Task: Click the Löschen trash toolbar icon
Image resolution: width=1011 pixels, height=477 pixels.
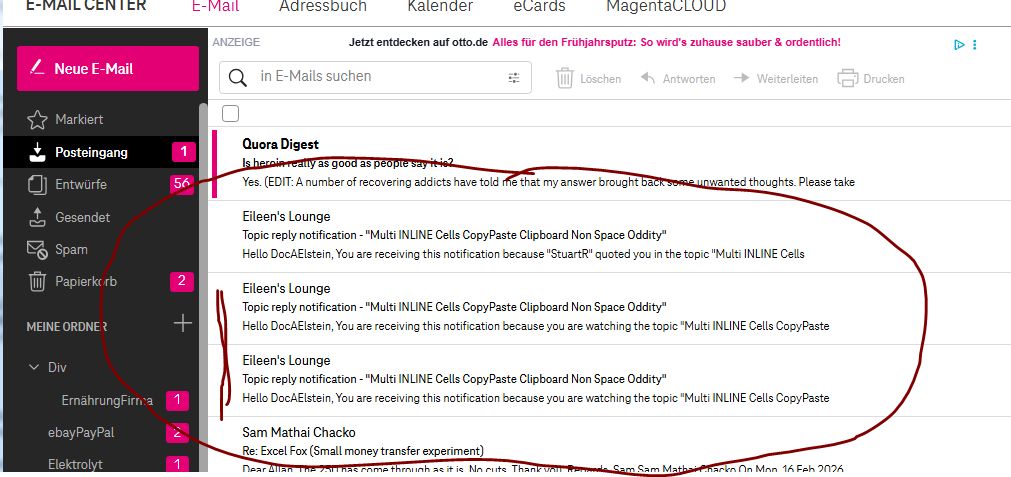Action: 565,78
